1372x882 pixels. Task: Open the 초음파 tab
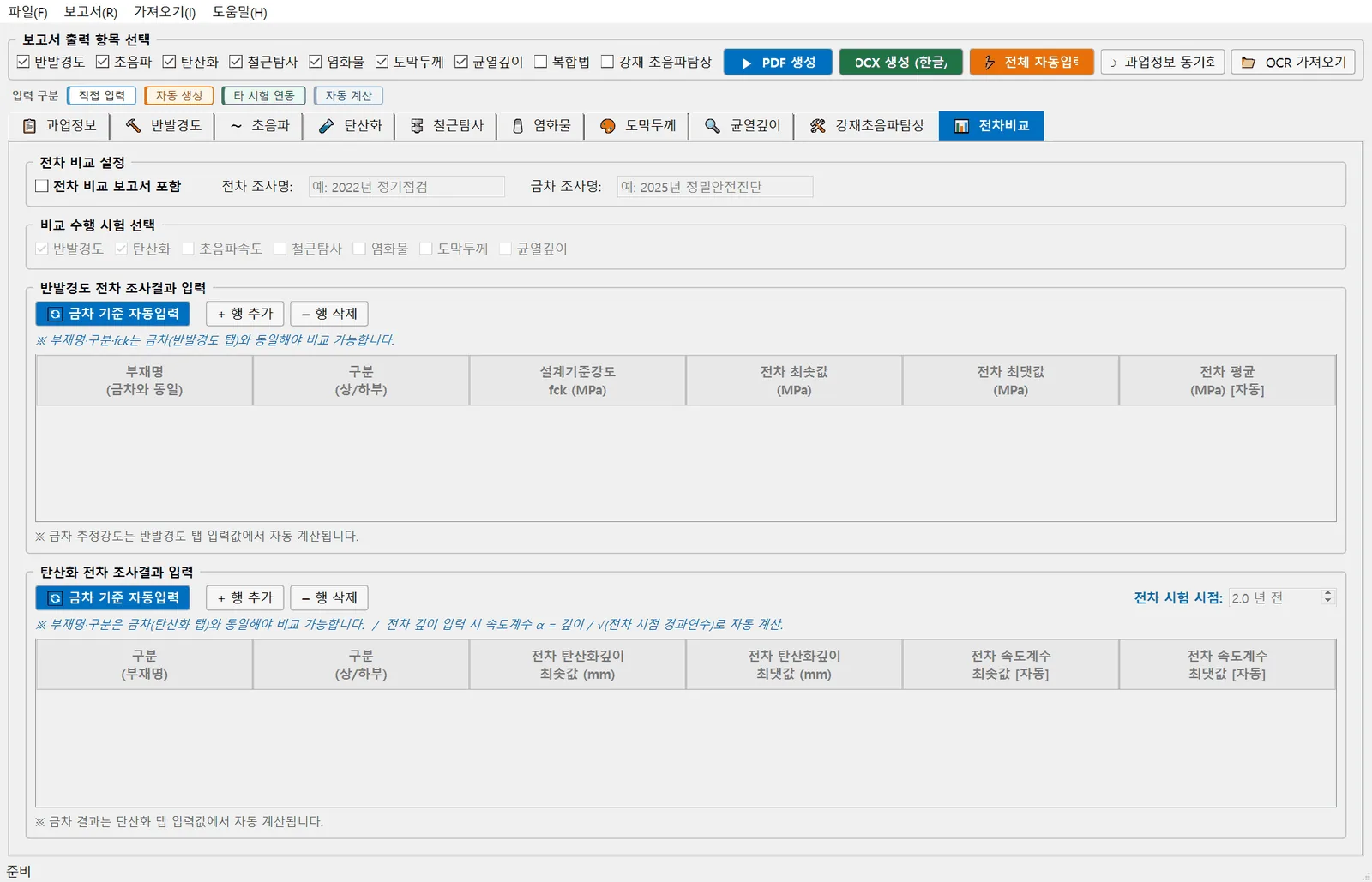pos(261,126)
